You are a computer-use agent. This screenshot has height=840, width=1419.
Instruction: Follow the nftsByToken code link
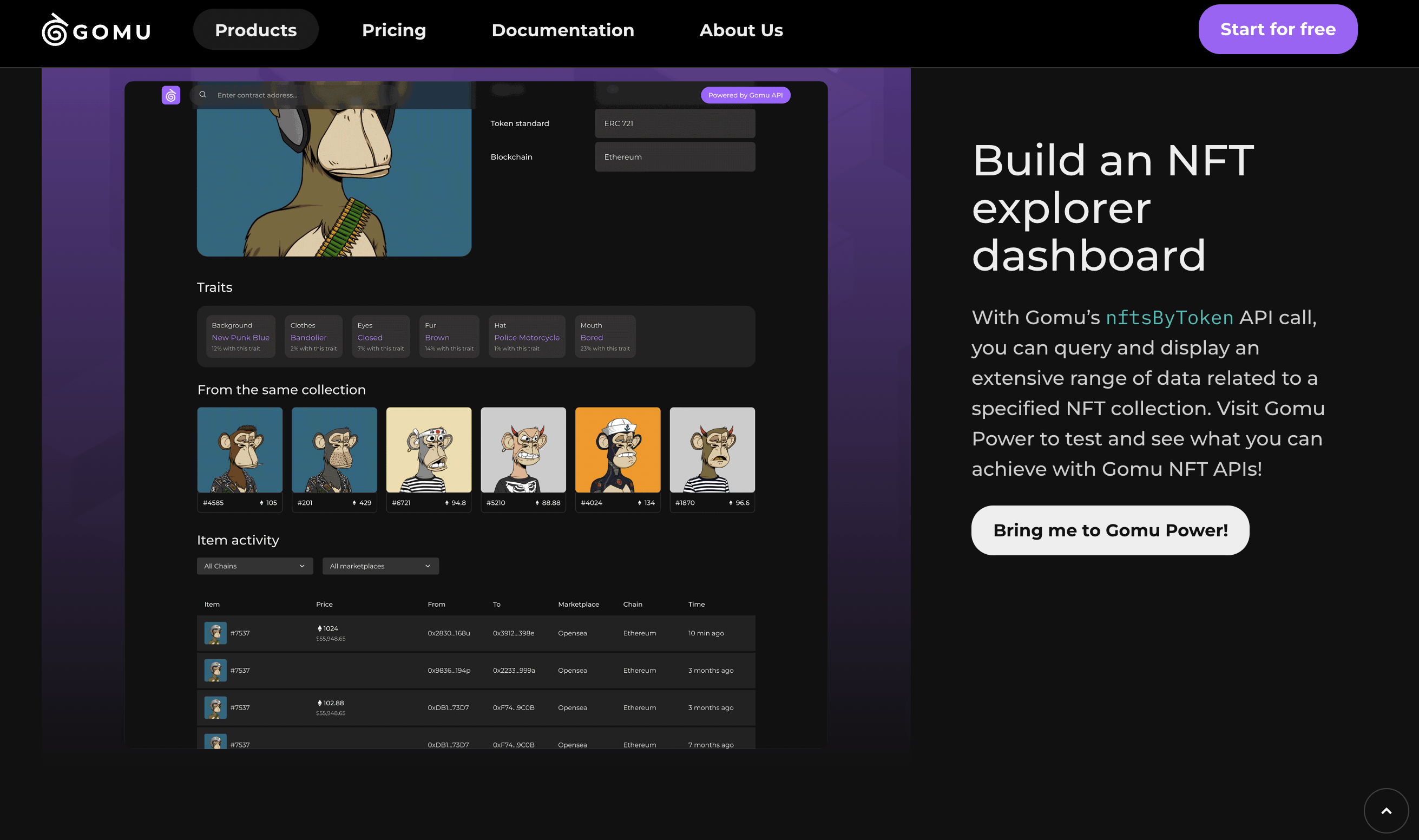coord(1170,318)
